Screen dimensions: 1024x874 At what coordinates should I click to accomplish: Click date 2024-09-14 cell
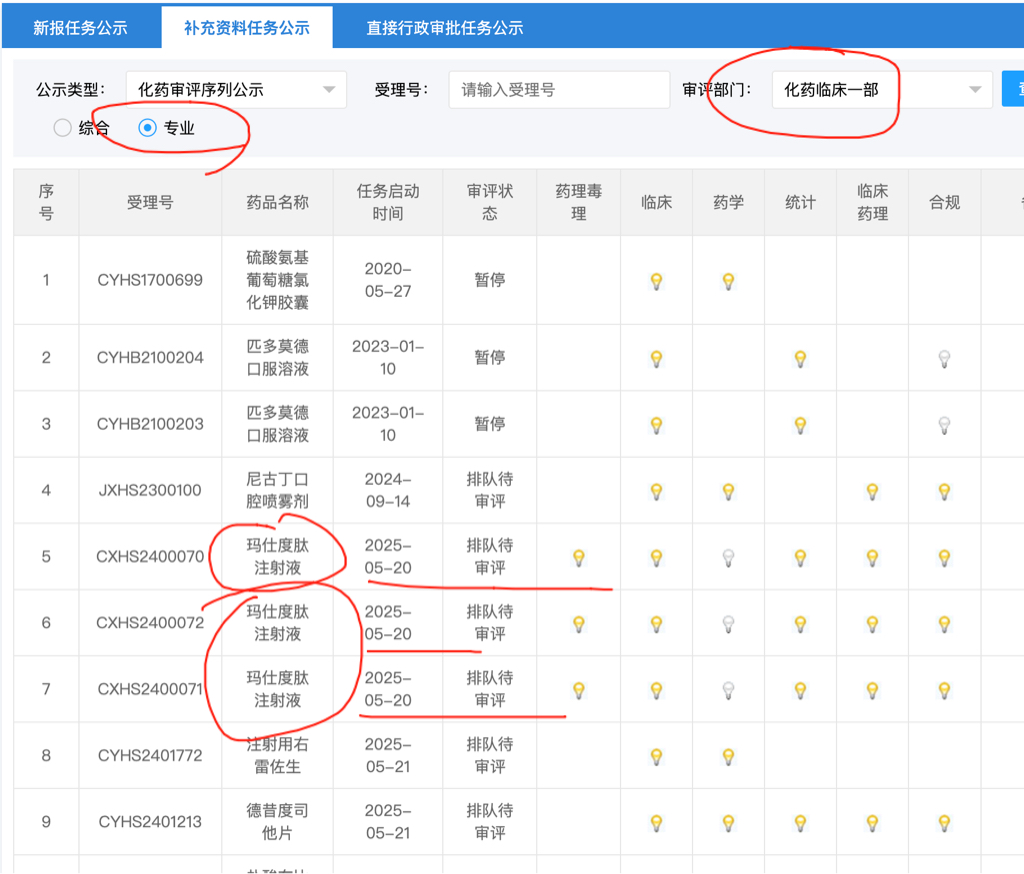(388, 491)
